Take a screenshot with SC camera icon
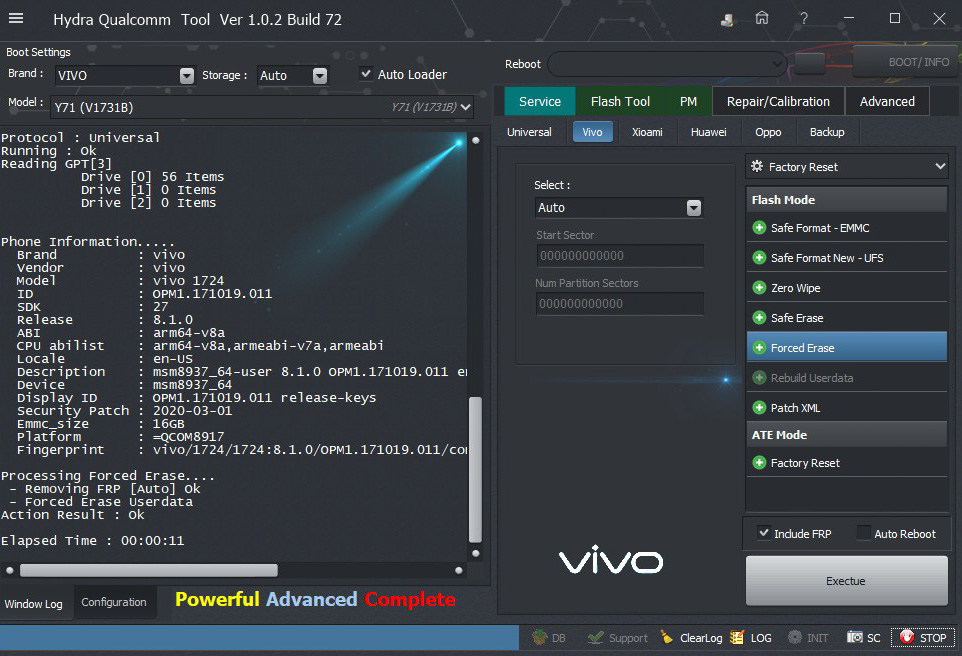The width and height of the screenshot is (962, 656). (x=855, y=637)
